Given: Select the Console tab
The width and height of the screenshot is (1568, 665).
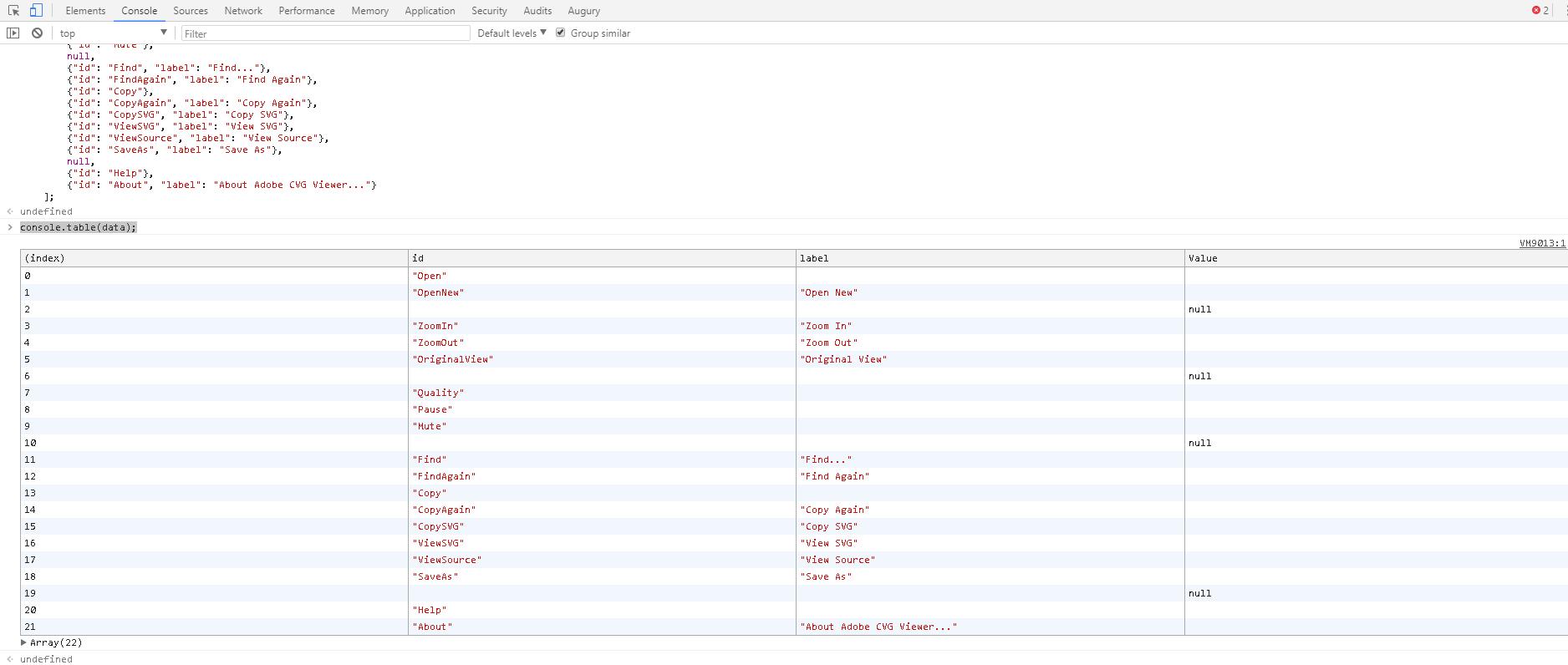Looking at the screenshot, I should [x=139, y=11].
